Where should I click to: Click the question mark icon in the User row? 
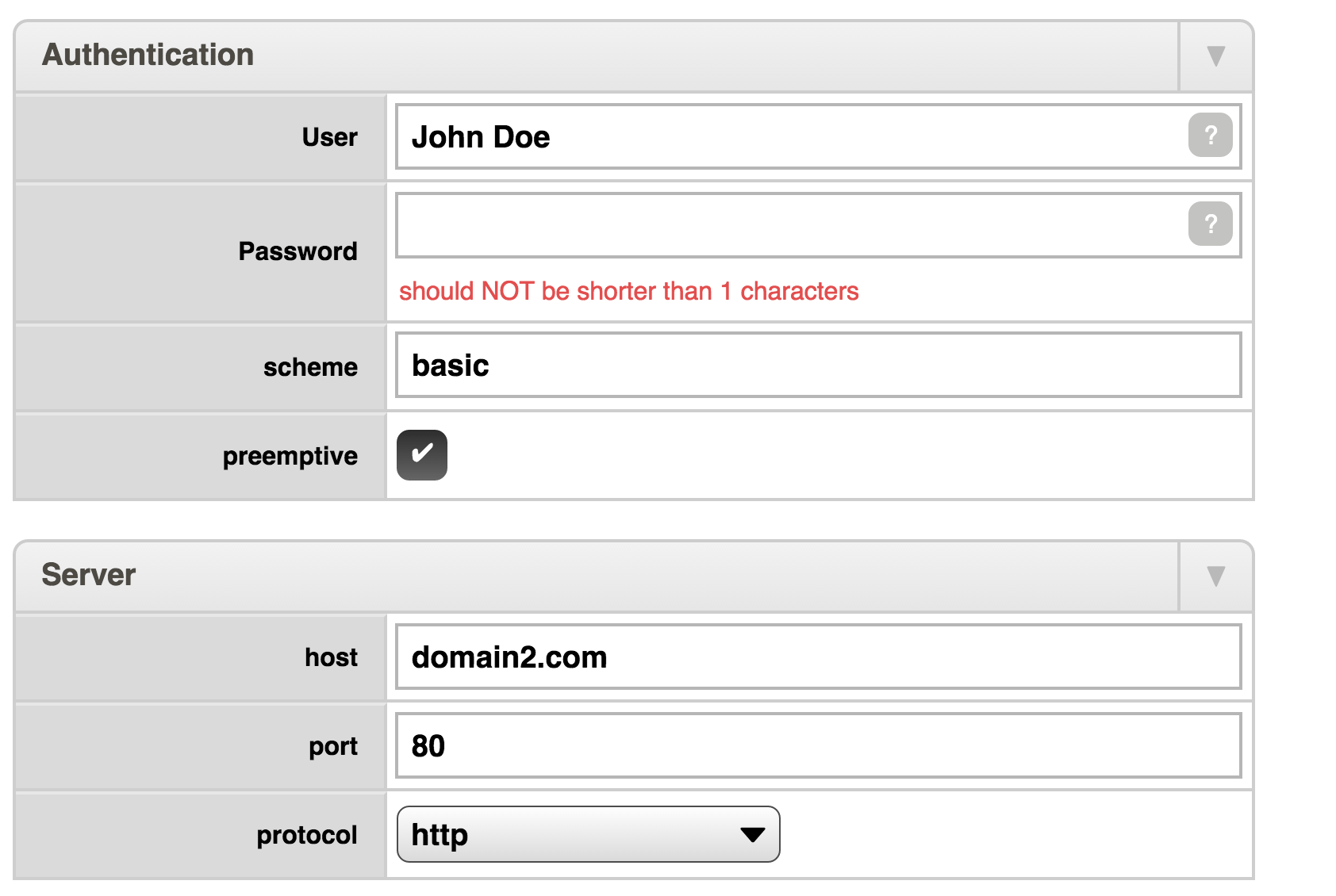pos(1209,136)
